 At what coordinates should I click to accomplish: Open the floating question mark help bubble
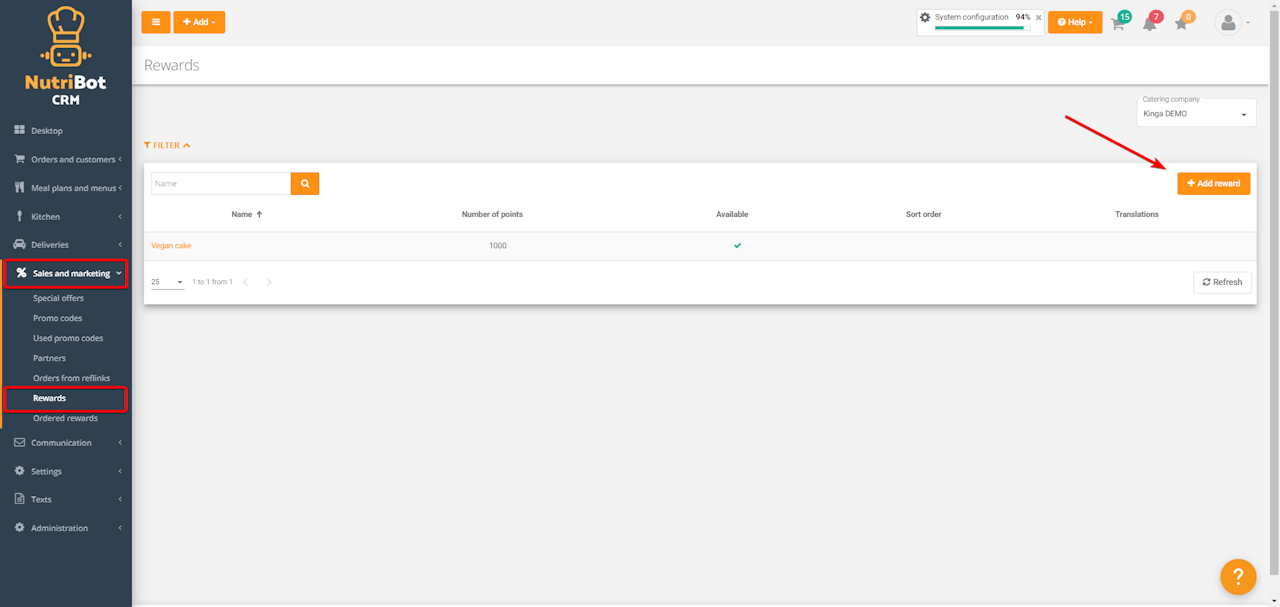(1238, 576)
